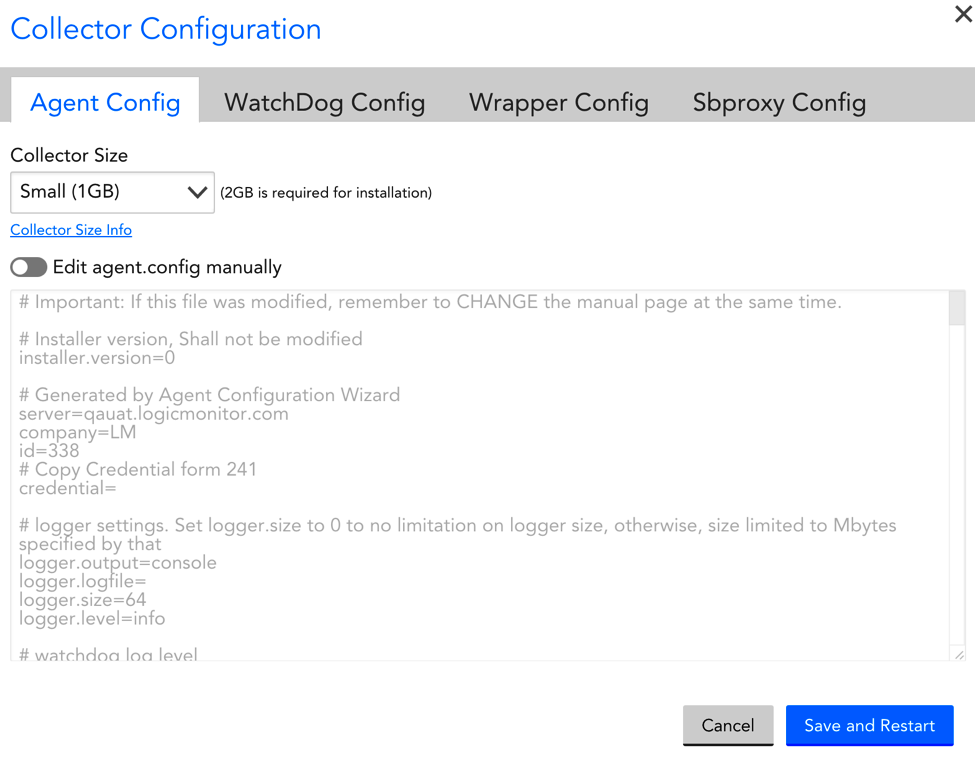Click the '# Copy Credential form 241' comment
The image size is (975, 765).
point(137,469)
